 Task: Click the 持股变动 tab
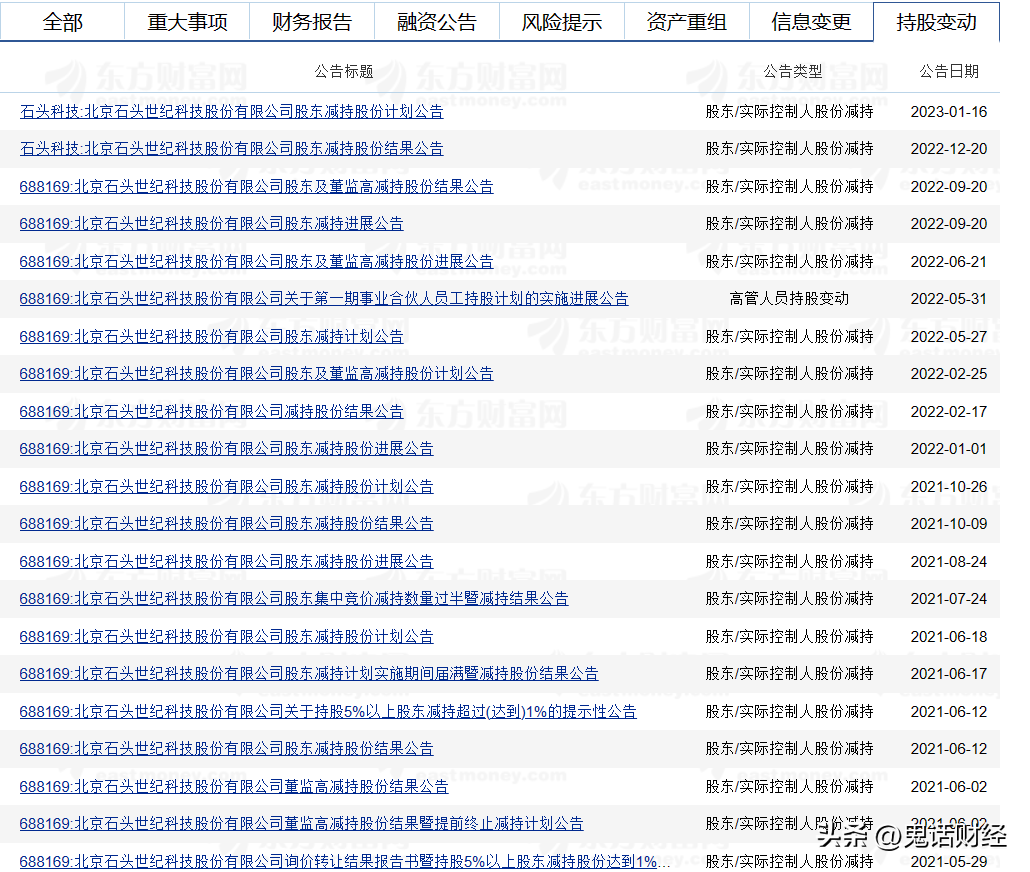point(936,22)
